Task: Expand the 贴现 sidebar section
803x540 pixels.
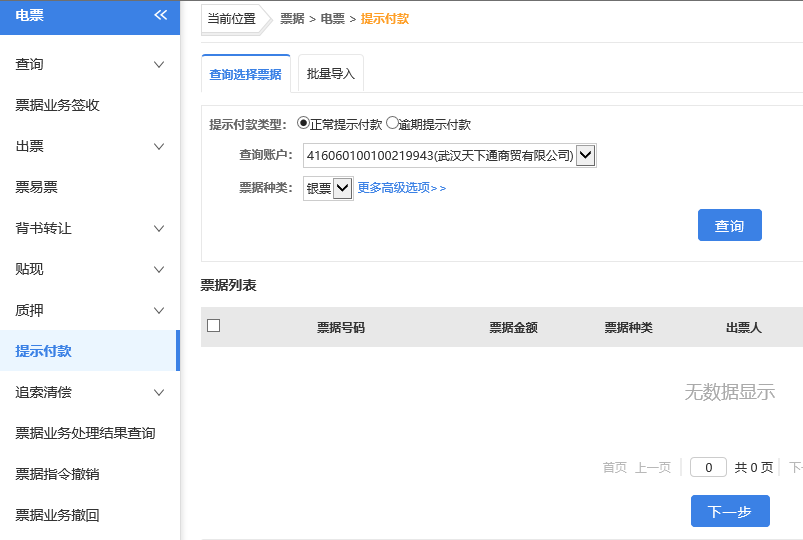Action: 159,270
